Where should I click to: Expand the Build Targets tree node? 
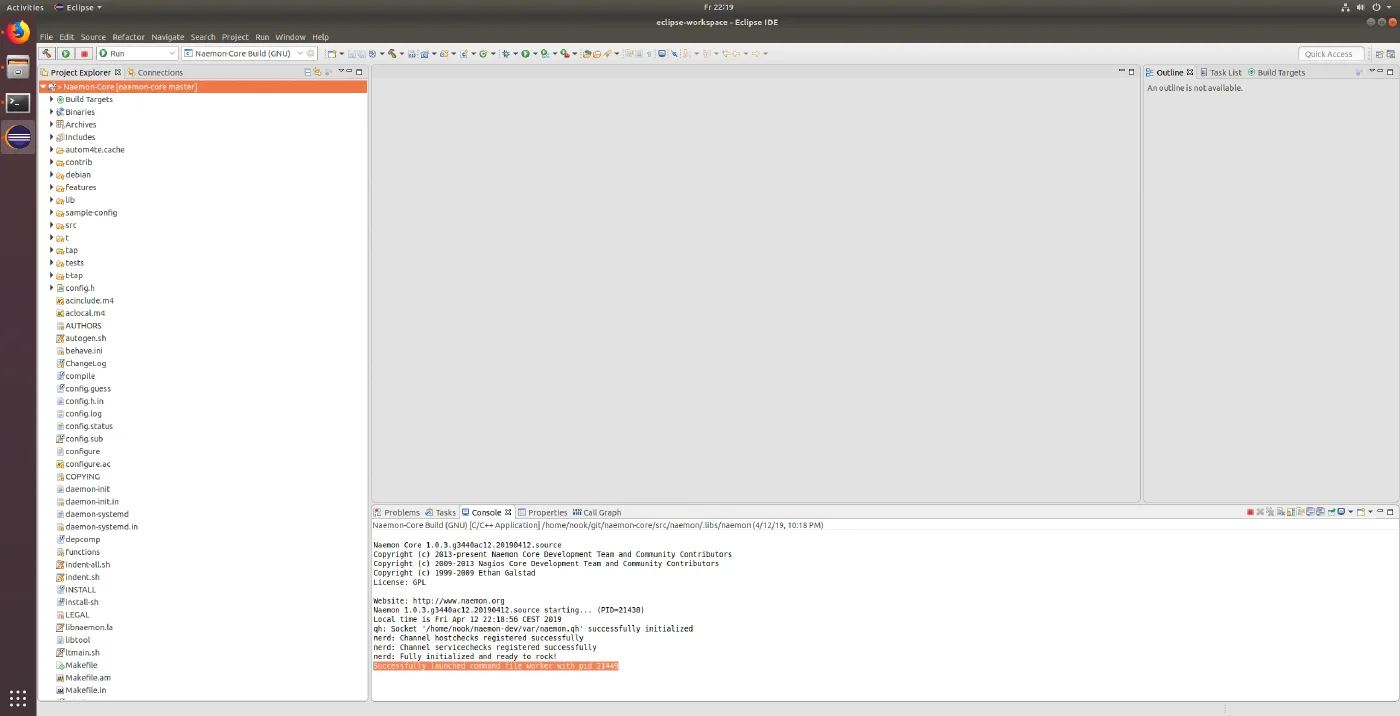pos(51,99)
